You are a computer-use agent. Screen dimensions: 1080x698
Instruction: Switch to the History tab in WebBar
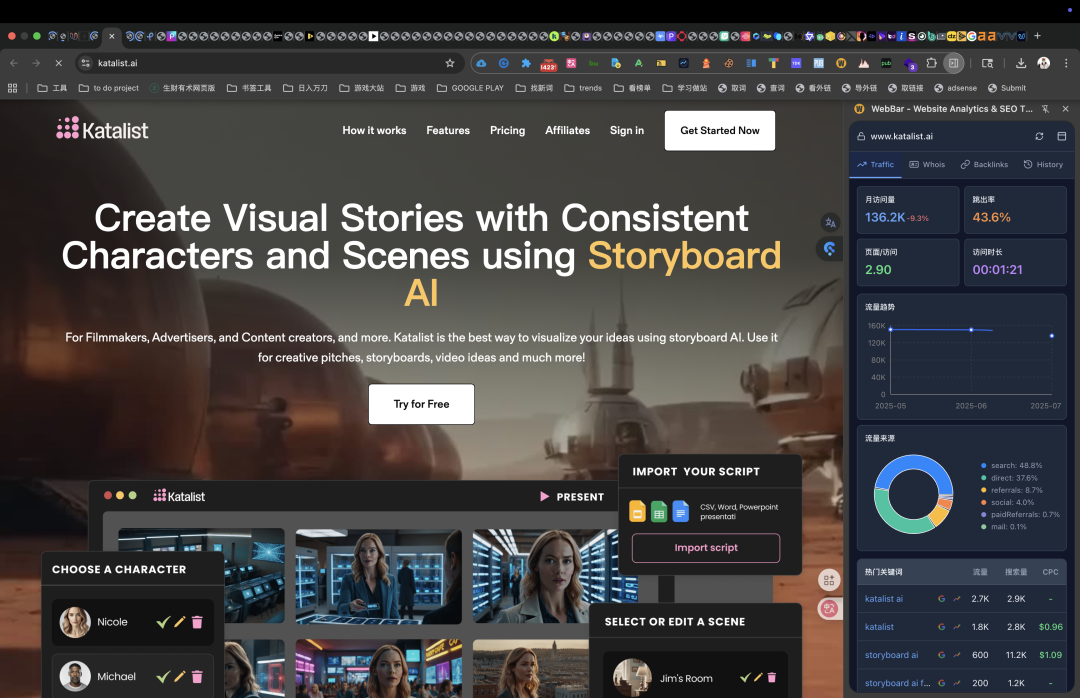click(1043, 165)
